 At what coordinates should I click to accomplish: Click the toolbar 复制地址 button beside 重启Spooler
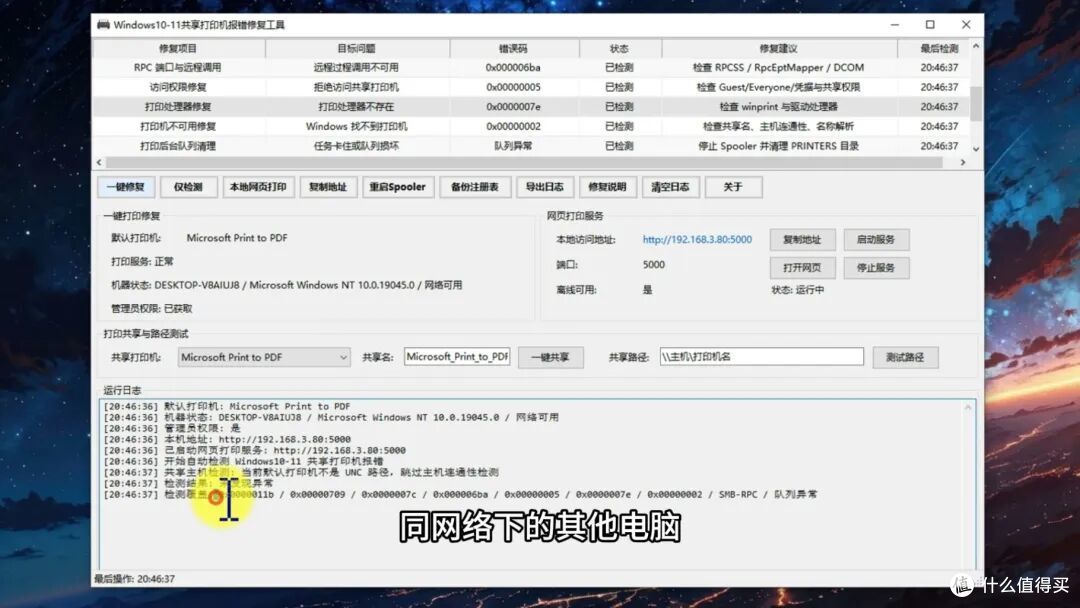click(x=328, y=187)
